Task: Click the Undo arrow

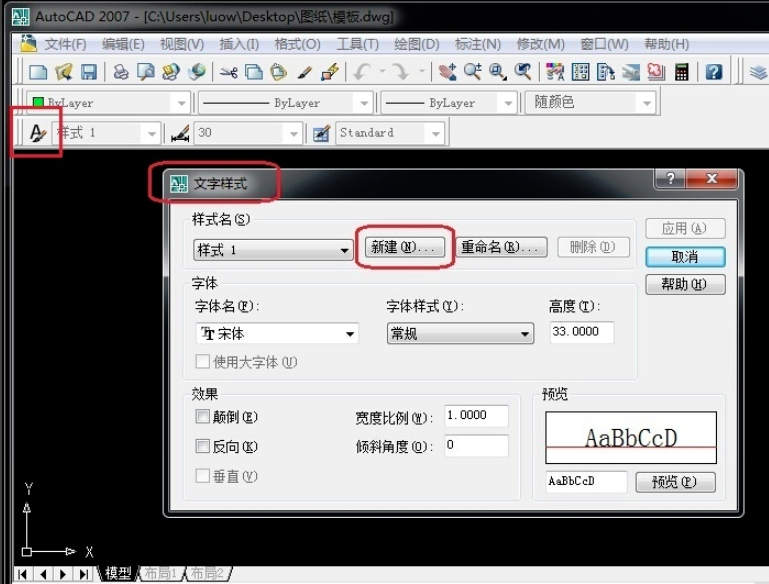Action: tap(361, 73)
